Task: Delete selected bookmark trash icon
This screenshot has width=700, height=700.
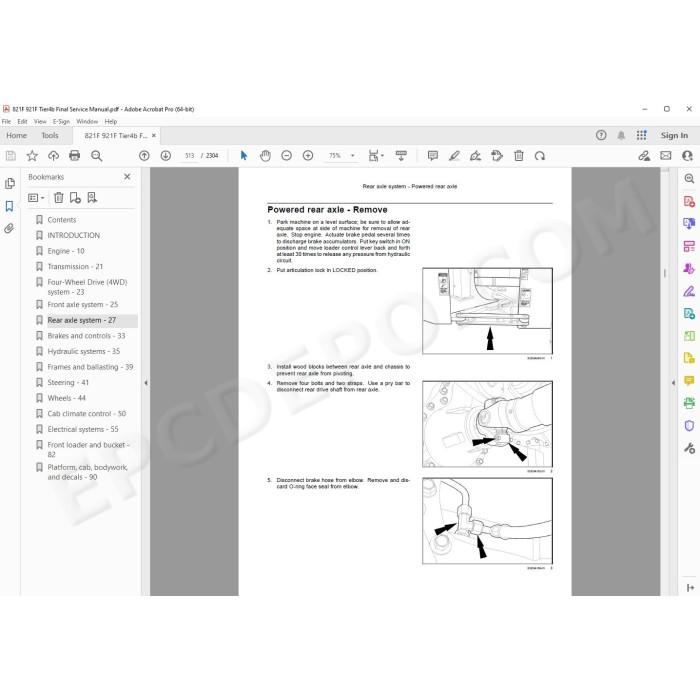Action: coord(58,198)
